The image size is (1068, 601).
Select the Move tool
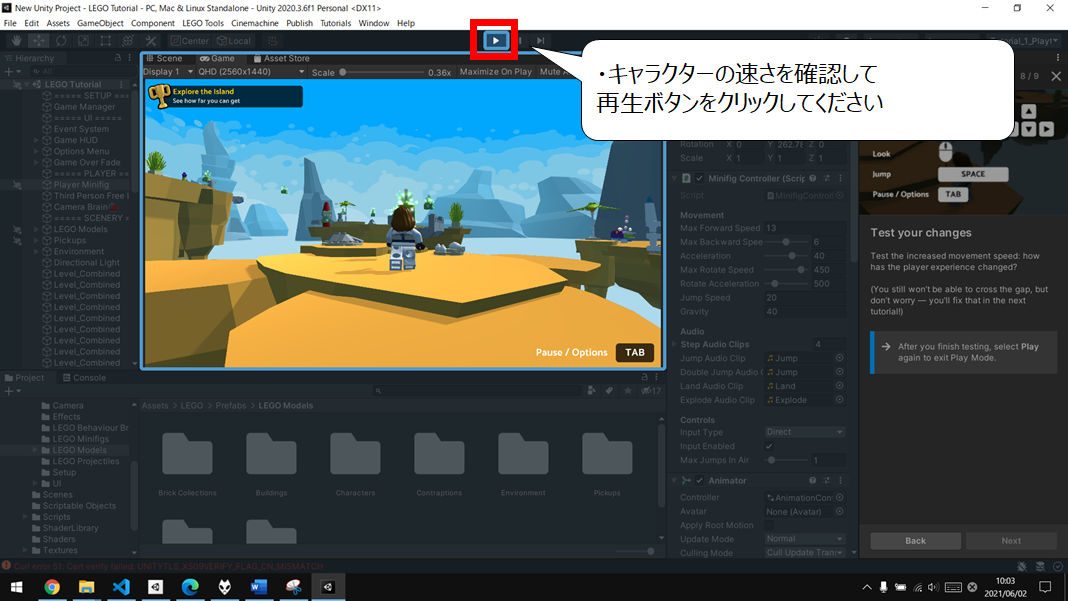click(39, 41)
